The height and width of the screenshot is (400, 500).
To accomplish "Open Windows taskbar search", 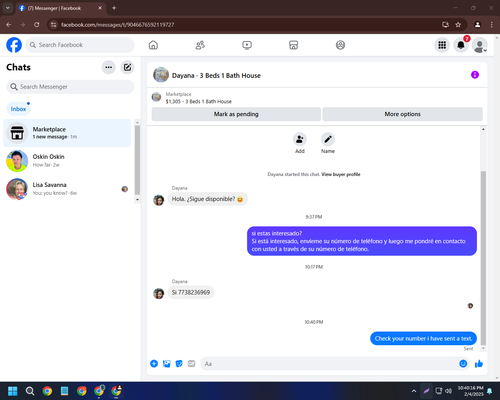I will click(x=30, y=391).
